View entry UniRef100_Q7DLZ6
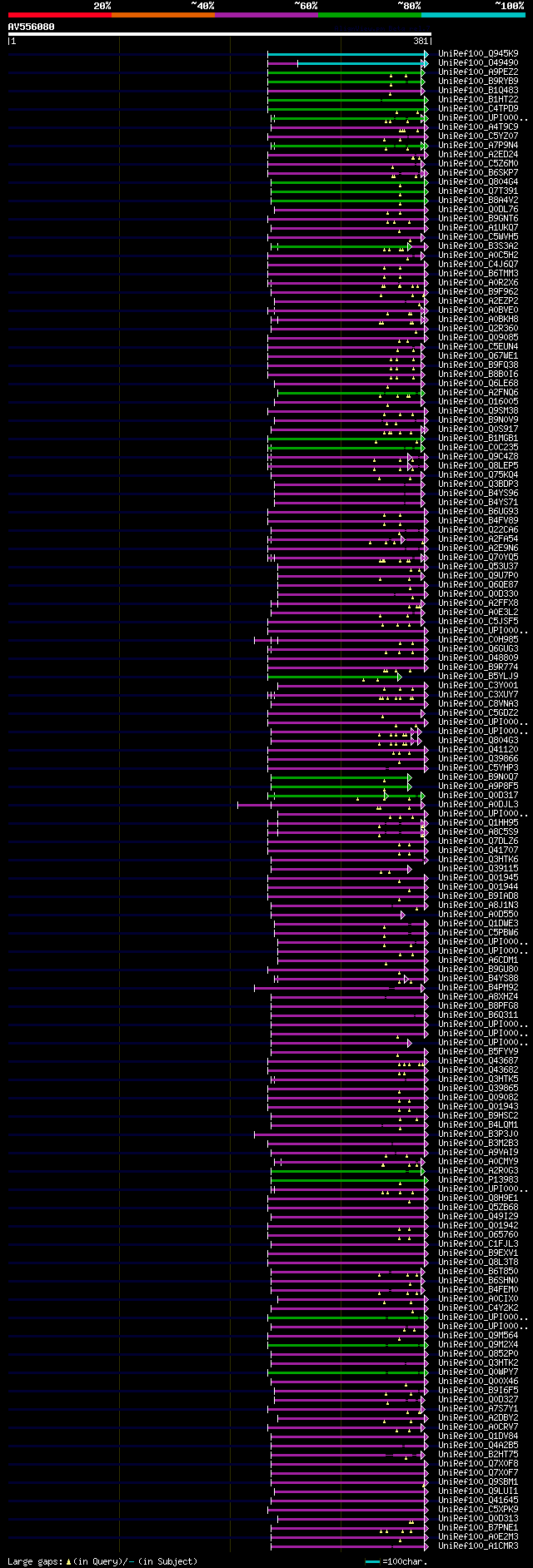Image resolution: width=533 pixels, height=1568 pixels. tap(478, 841)
